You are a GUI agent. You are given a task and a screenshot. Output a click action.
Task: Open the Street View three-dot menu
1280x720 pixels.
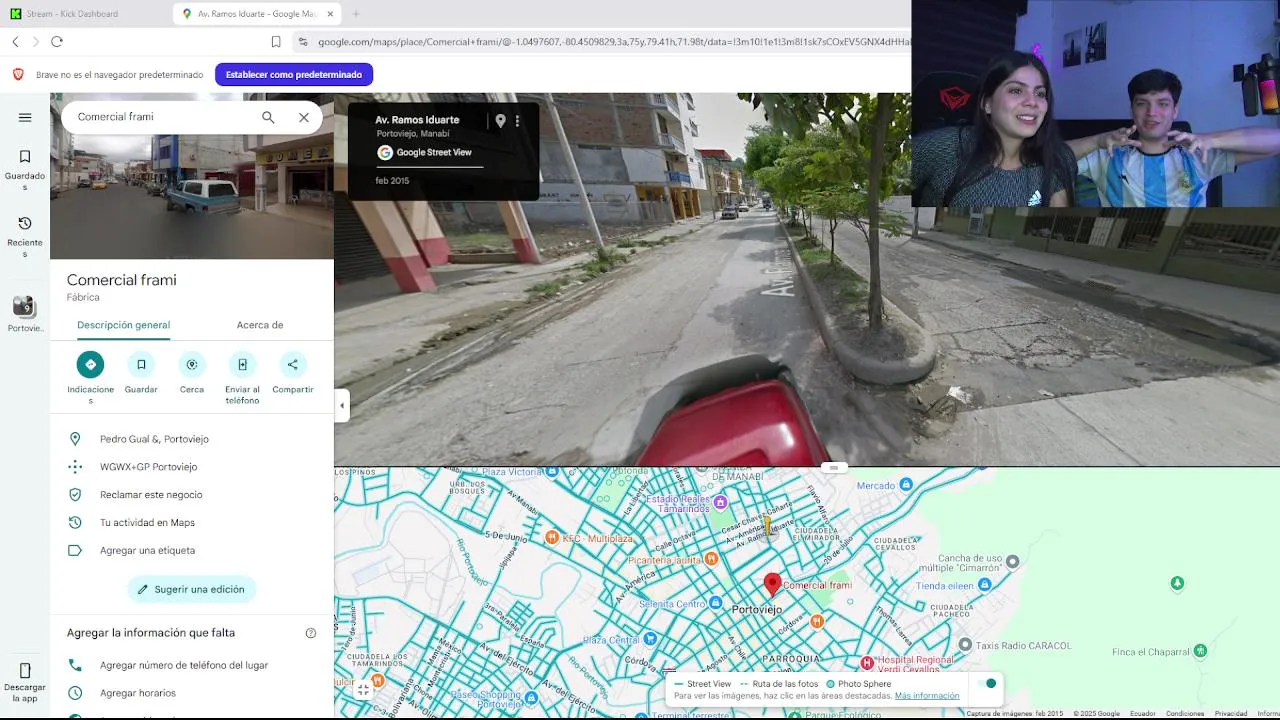pos(517,121)
